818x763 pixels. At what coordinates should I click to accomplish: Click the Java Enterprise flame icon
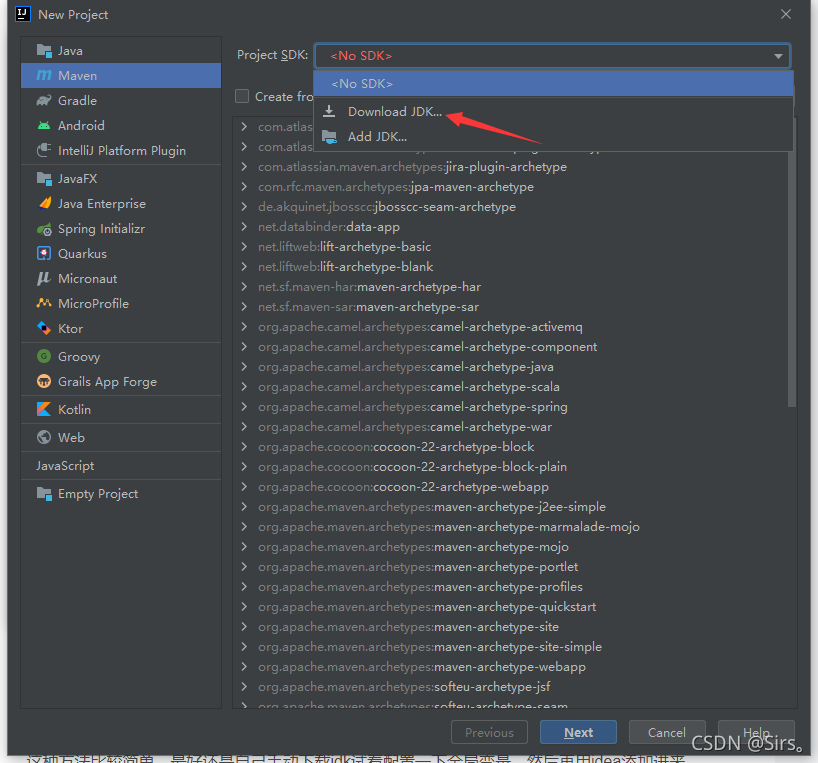pyautogui.click(x=44, y=203)
